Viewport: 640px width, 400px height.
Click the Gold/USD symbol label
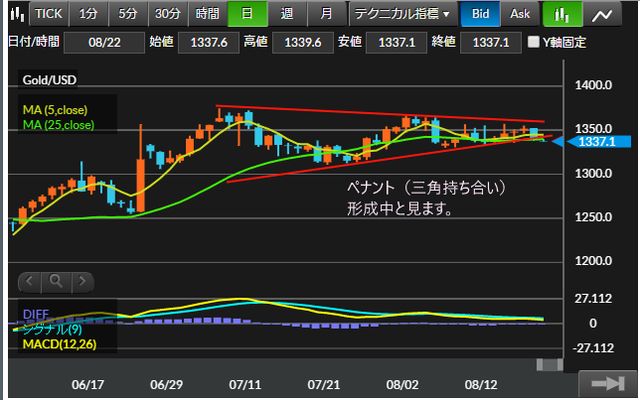pos(49,80)
